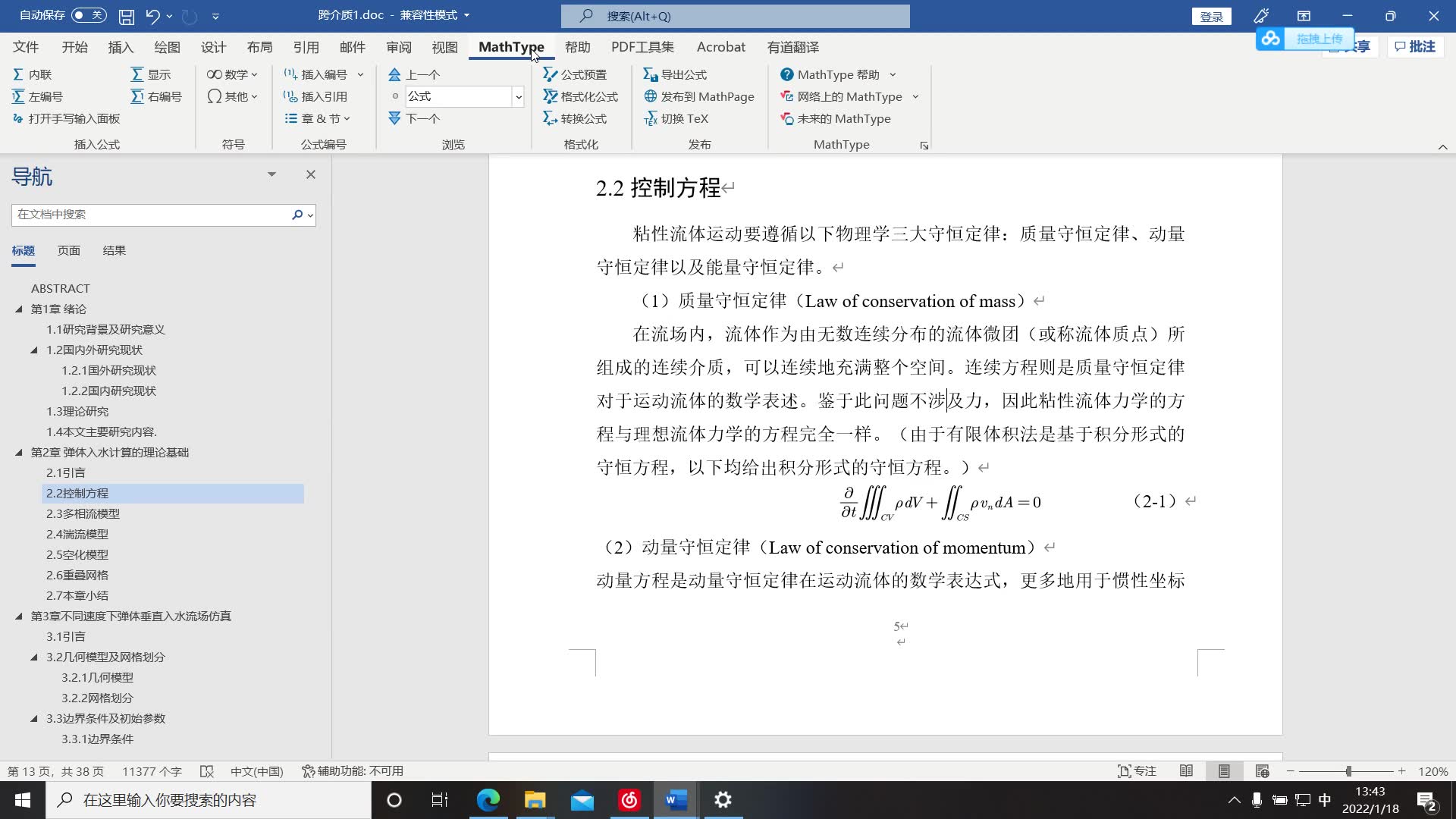Click zoom level 120% in status bar
This screenshot has height=819, width=1456.
(1433, 771)
